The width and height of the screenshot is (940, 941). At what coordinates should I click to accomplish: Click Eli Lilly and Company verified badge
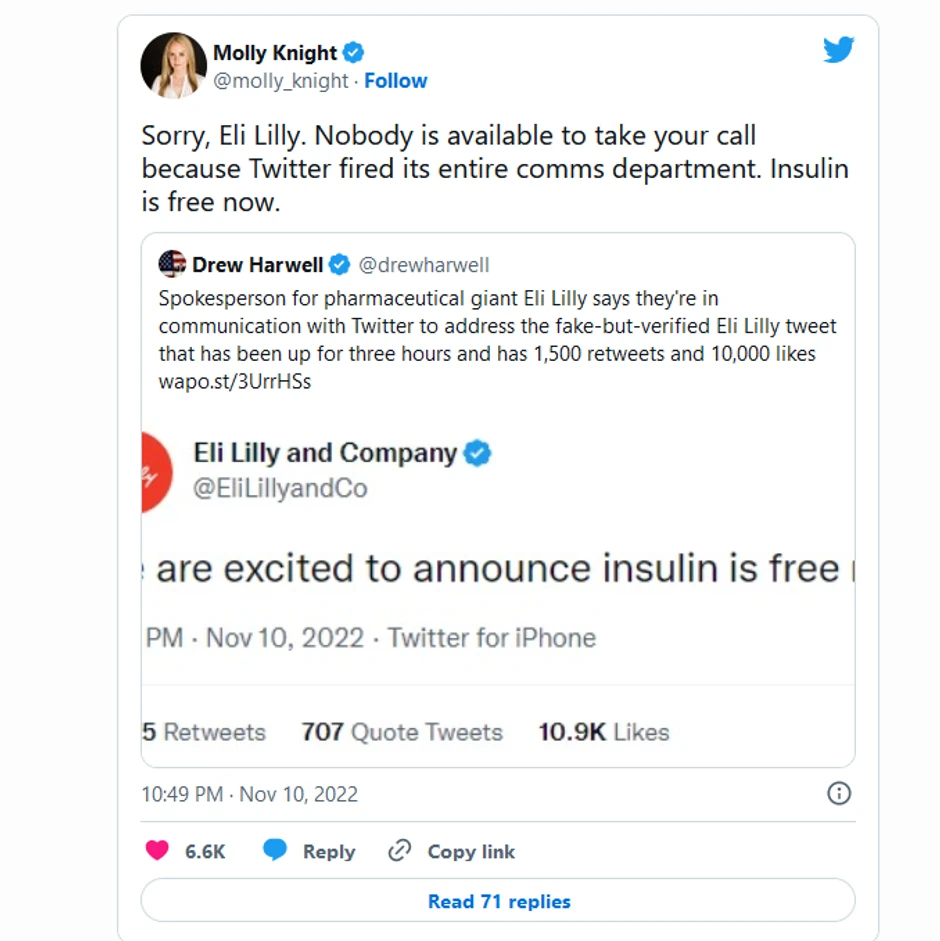(x=478, y=453)
